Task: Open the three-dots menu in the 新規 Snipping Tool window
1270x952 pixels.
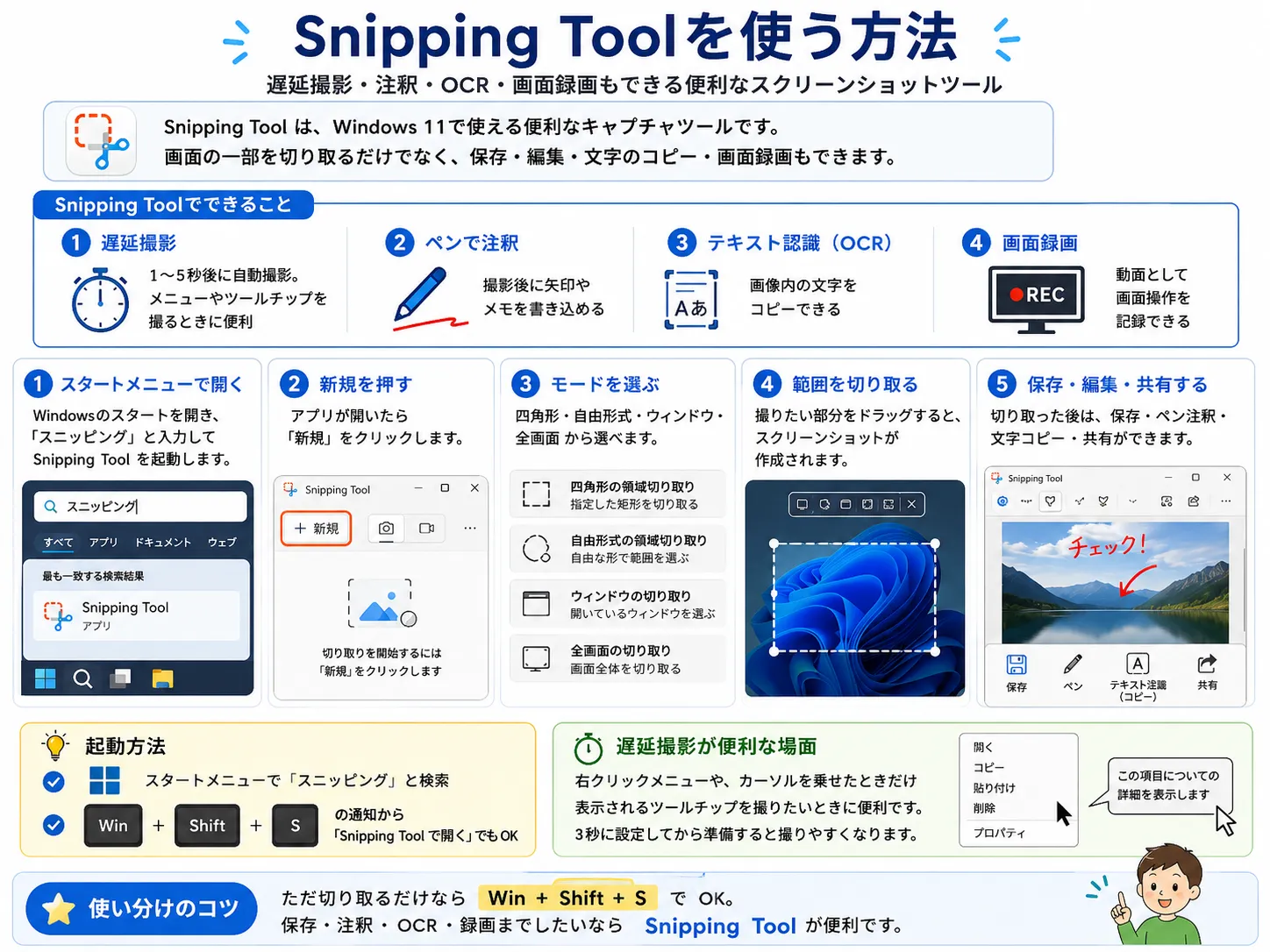Action: click(x=470, y=529)
